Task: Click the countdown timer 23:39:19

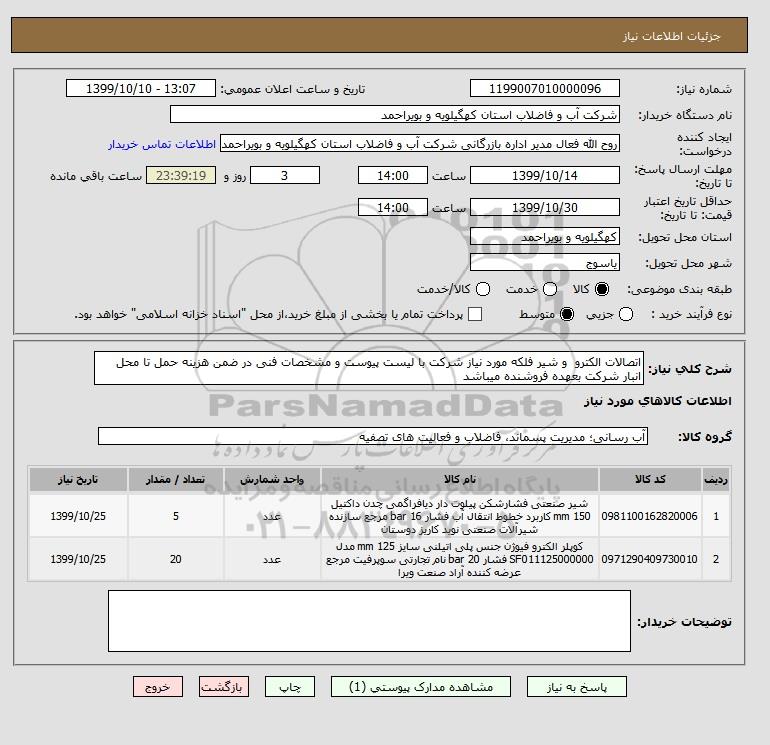Action: pyautogui.click(x=181, y=175)
